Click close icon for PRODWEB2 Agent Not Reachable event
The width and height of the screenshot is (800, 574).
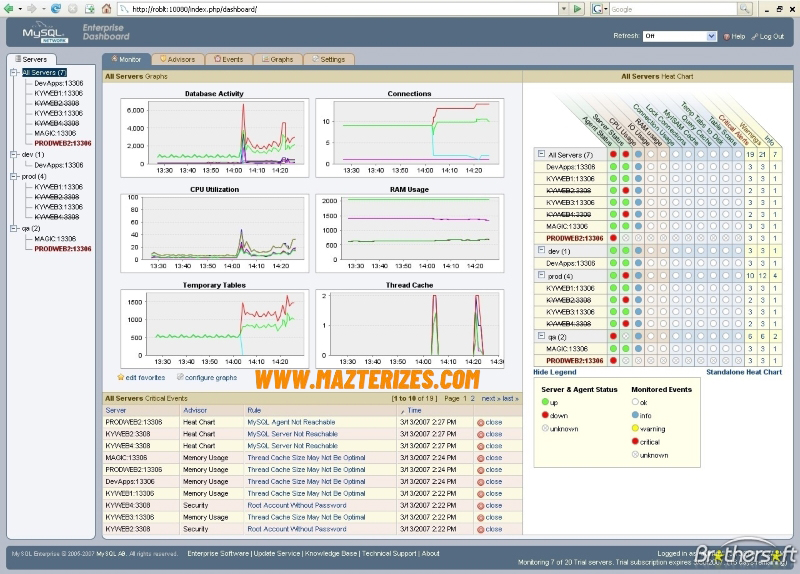(x=481, y=422)
